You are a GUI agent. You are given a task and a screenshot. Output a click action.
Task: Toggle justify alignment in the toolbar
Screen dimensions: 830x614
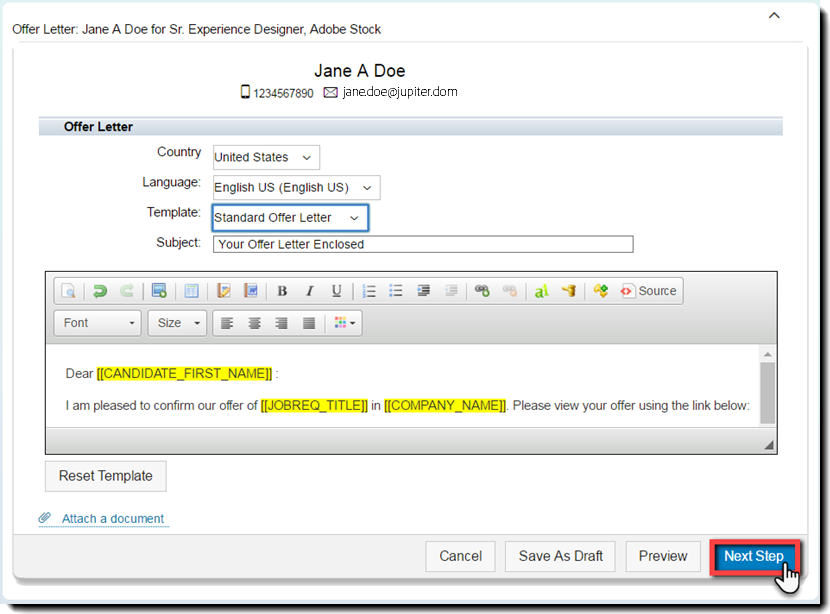pyautogui.click(x=308, y=322)
